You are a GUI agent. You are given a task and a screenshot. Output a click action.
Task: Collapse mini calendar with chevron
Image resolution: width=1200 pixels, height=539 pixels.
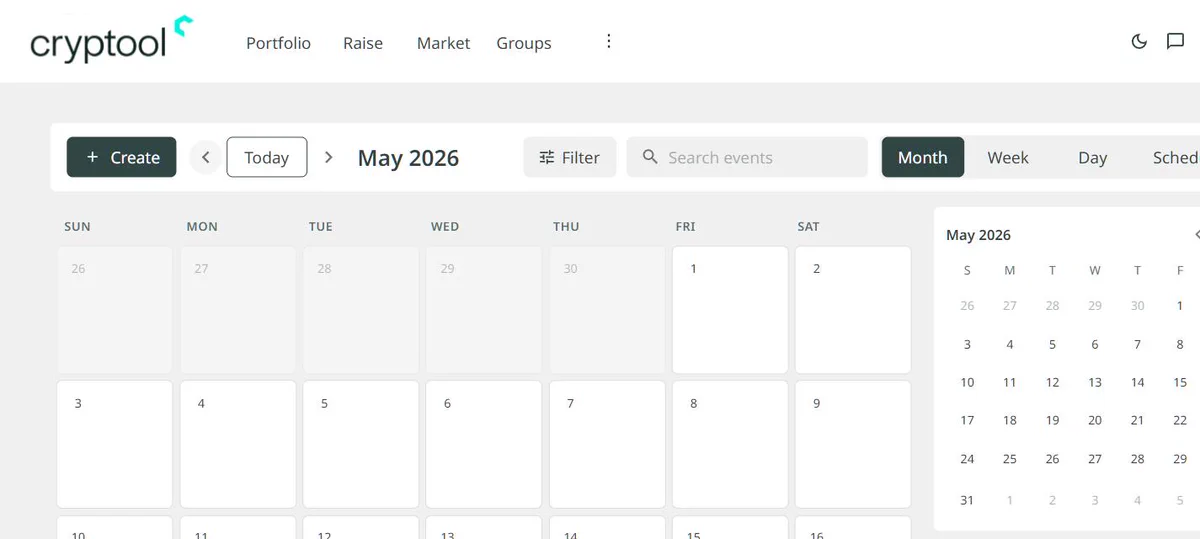point(1197,234)
